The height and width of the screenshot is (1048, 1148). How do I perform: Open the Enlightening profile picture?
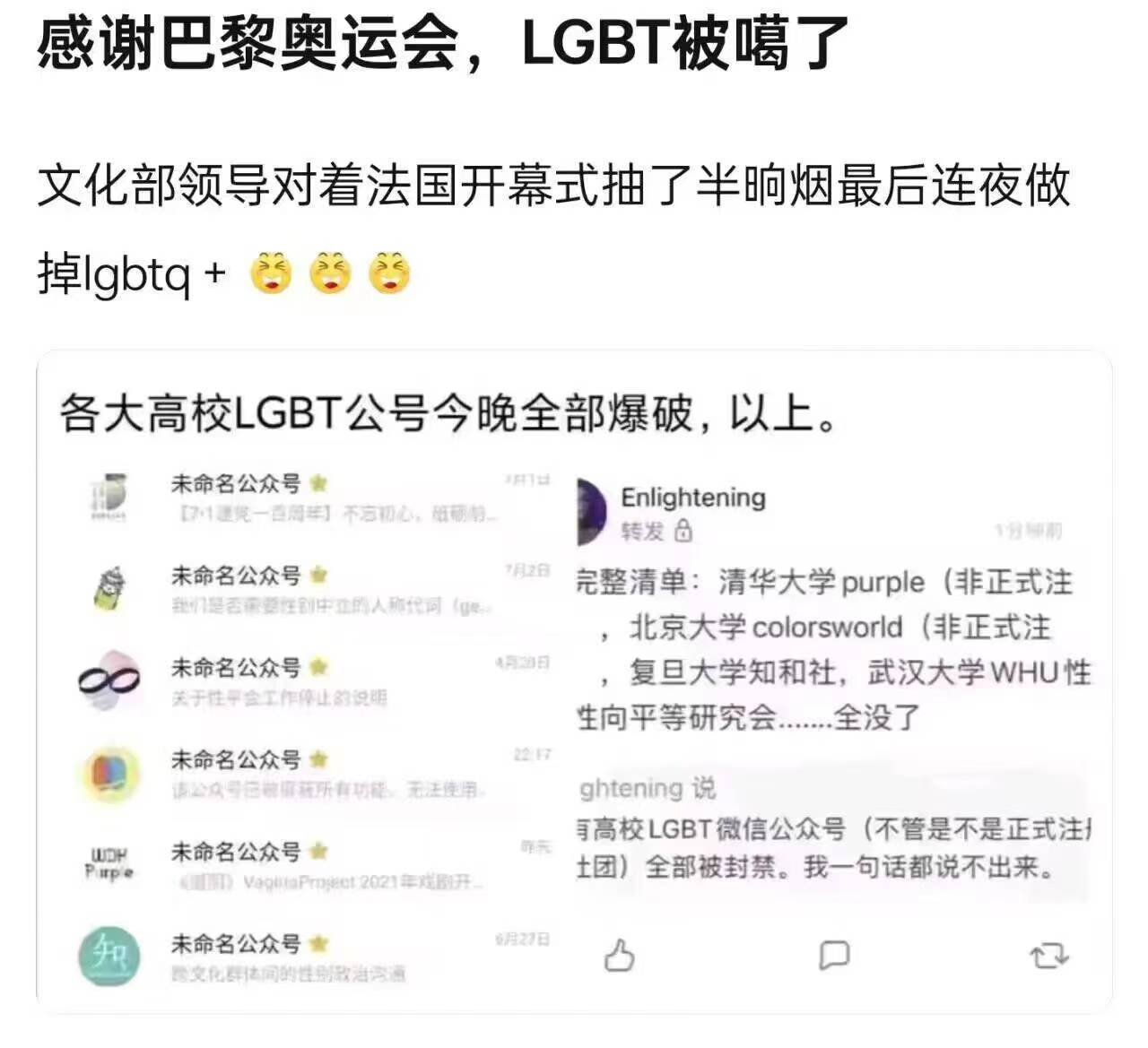(591, 511)
